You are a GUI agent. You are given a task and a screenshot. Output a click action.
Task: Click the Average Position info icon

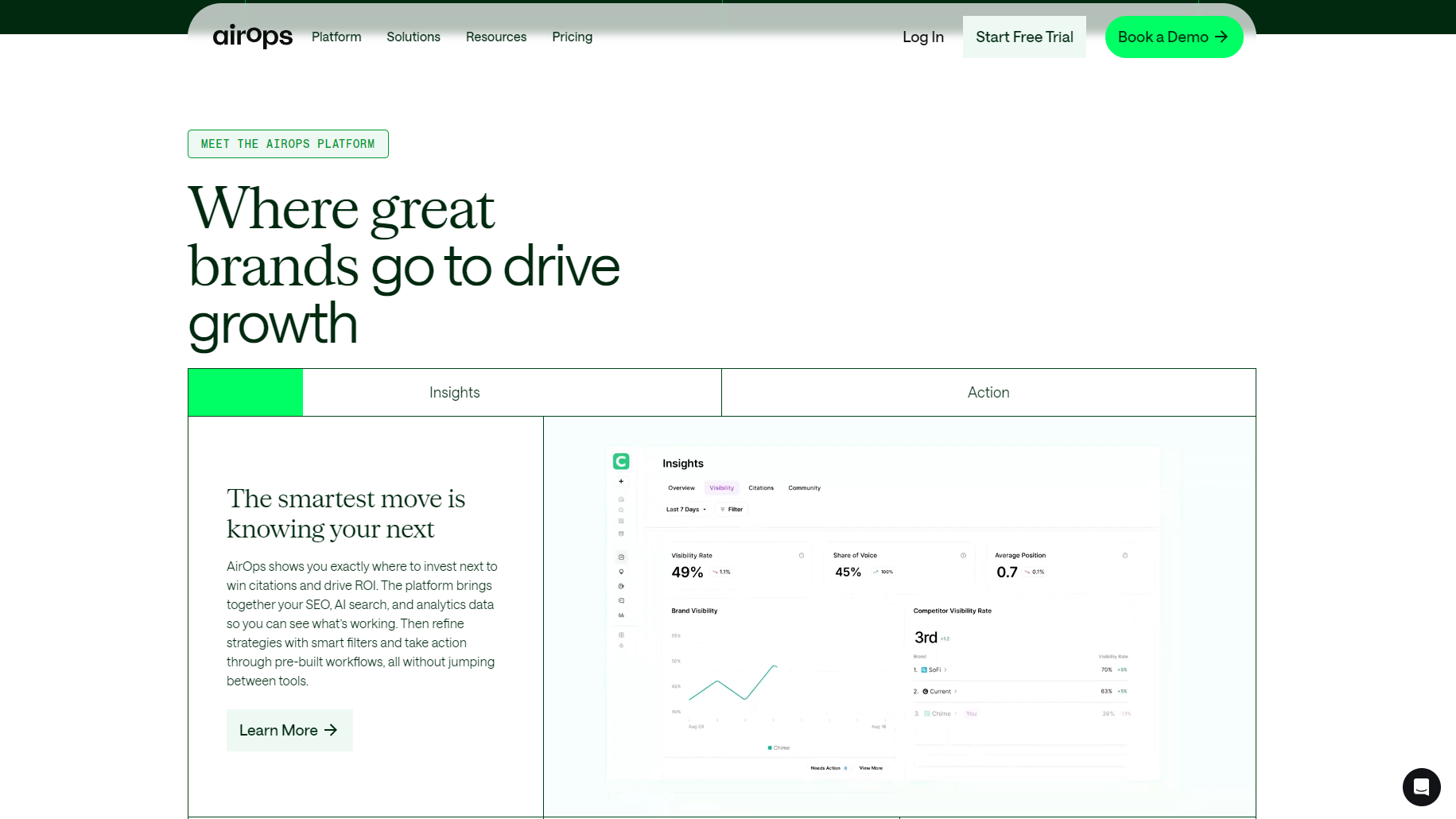tap(1125, 556)
